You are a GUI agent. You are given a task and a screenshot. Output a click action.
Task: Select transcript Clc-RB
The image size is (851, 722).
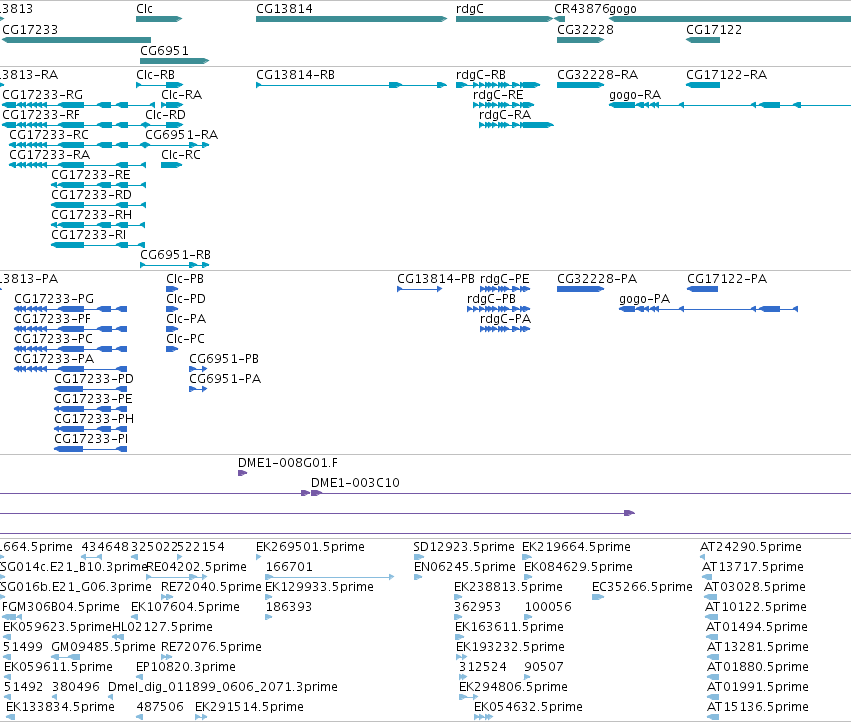[160, 85]
